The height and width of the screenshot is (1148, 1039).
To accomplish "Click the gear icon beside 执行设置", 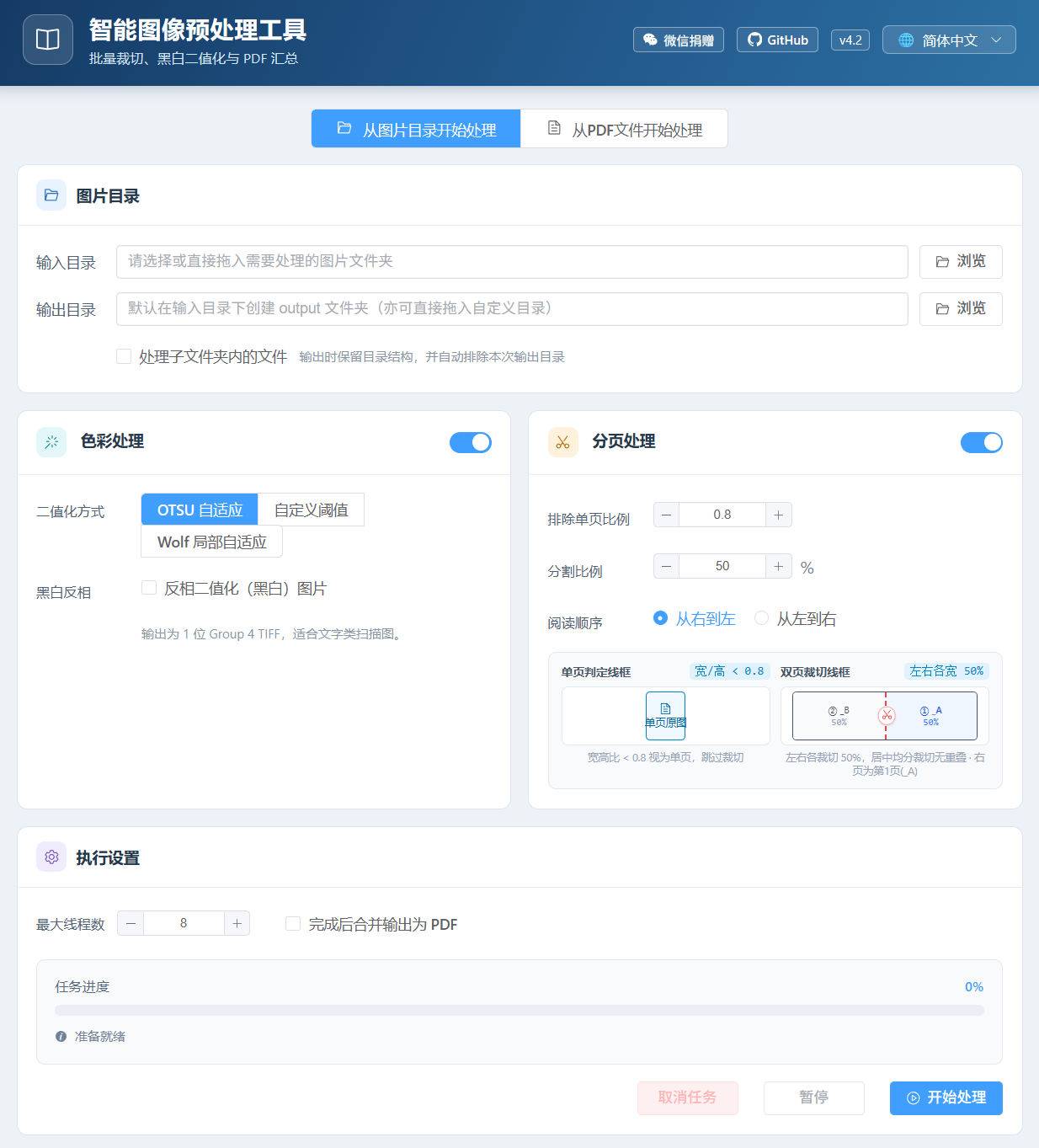I will coord(51,857).
